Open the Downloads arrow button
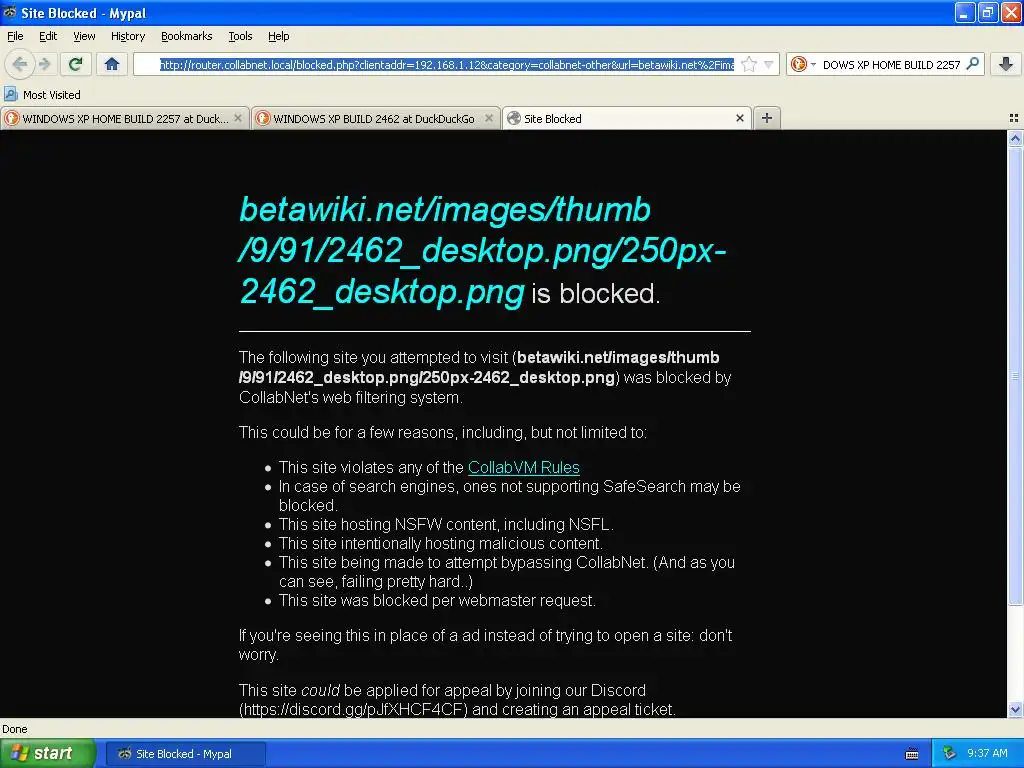Image resolution: width=1024 pixels, height=768 pixels. coord(1006,64)
